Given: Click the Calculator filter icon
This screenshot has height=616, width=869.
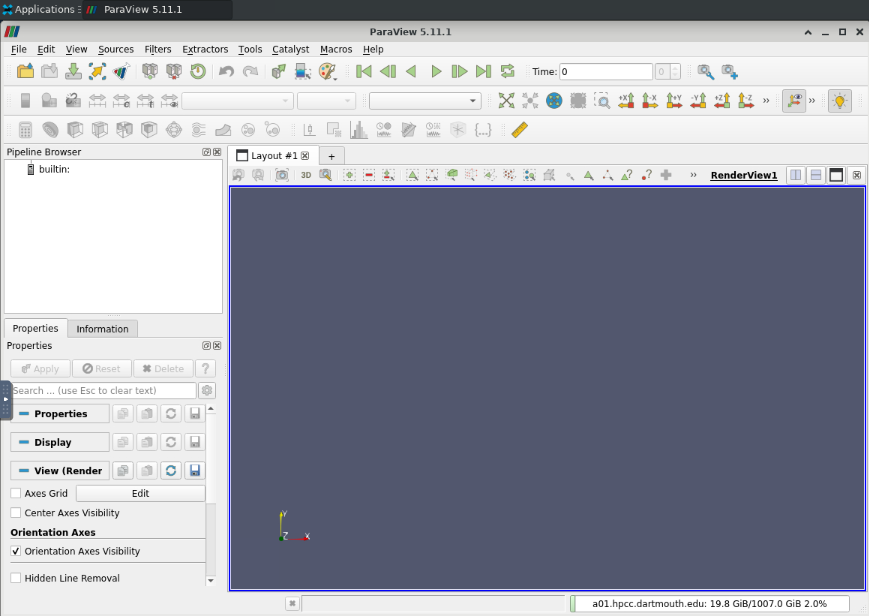Looking at the screenshot, I should pyautogui.click(x=25, y=130).
